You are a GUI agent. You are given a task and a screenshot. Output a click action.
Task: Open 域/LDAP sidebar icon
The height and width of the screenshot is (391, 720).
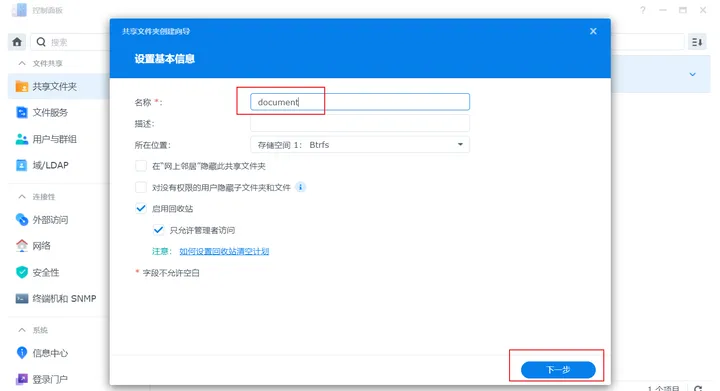pyautogui.click(x=22, y=165)
